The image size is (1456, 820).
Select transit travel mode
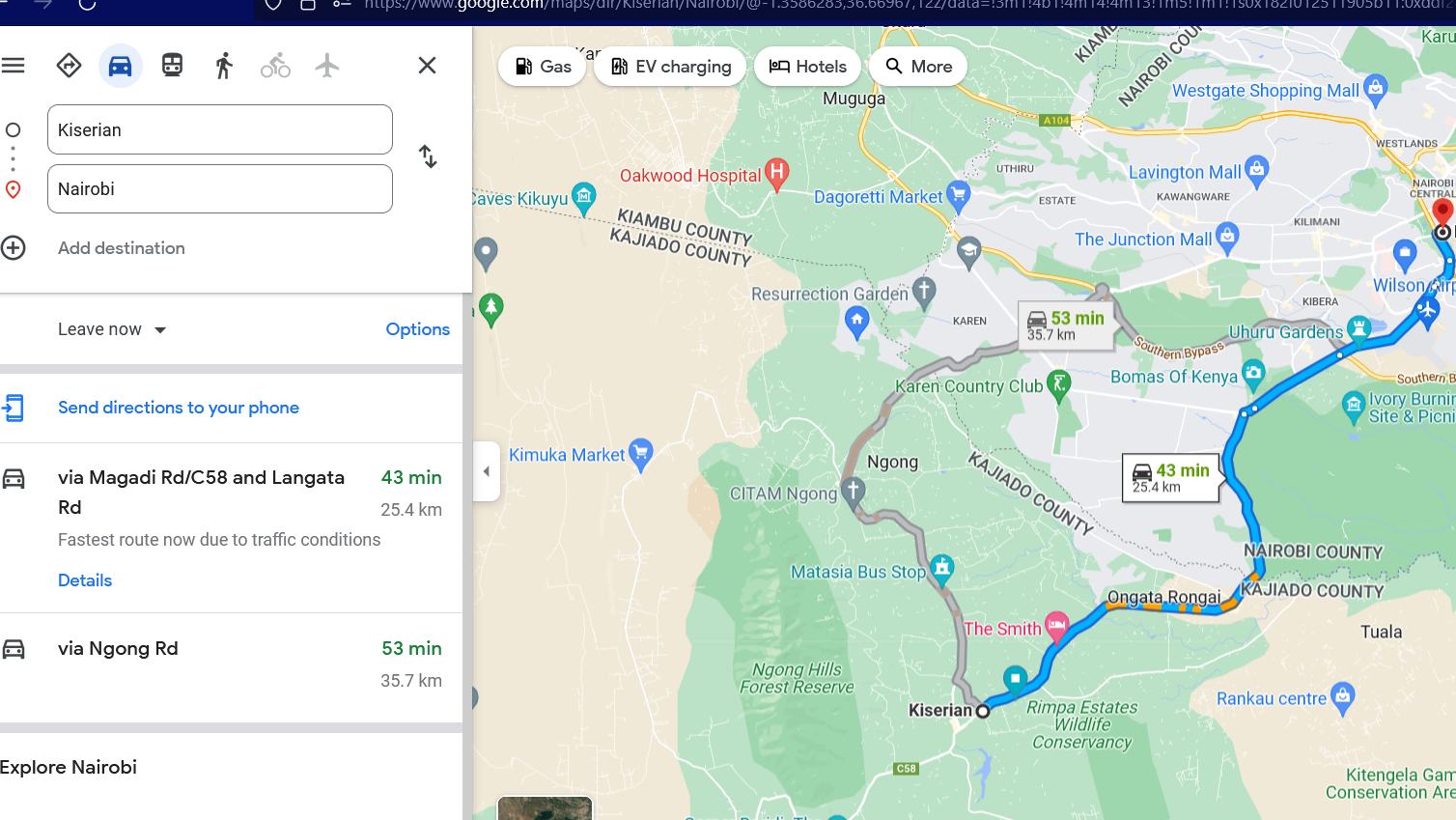(172, 66)
